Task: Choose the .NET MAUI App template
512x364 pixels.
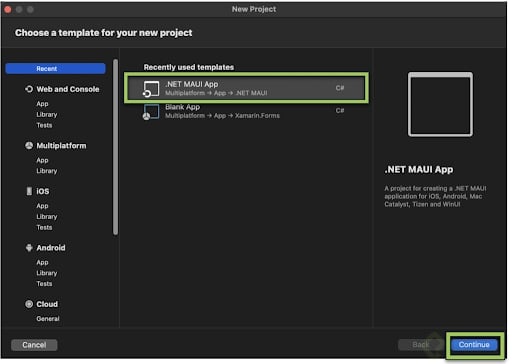Action: click(247, 88)
